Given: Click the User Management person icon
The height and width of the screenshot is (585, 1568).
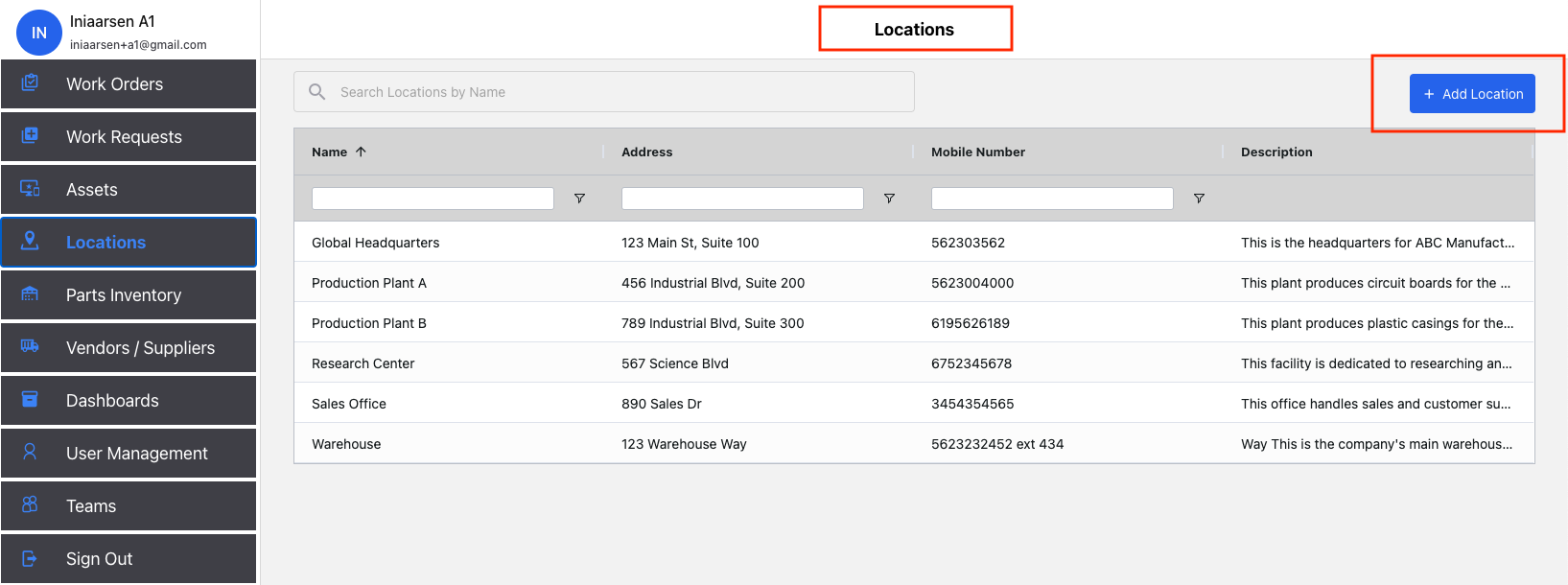Looking at the screenshot, I should point(30,452).
